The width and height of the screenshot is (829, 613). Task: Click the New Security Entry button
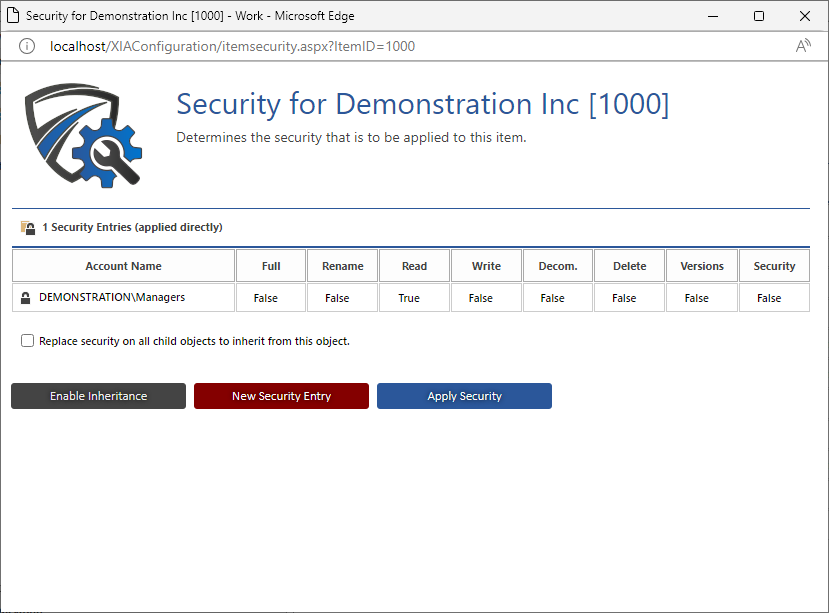pyautogui.click(x=281, y=396)
